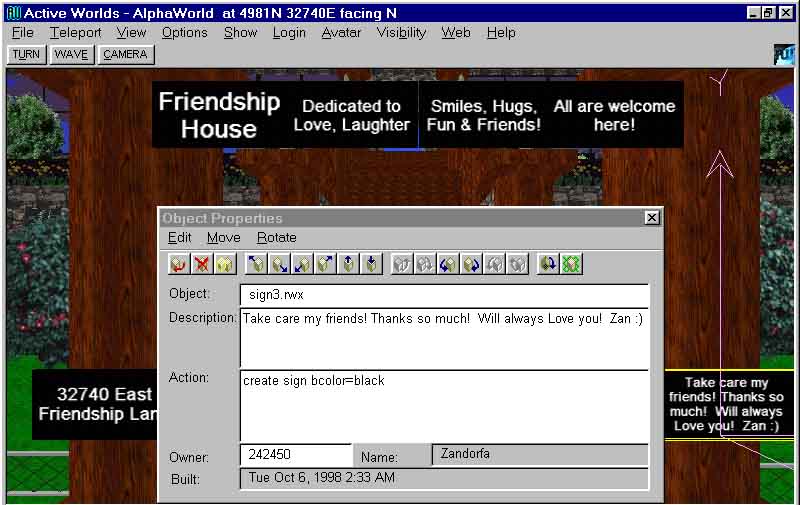
Task: Click the 'Owner:' label
Action: (189, 457)
